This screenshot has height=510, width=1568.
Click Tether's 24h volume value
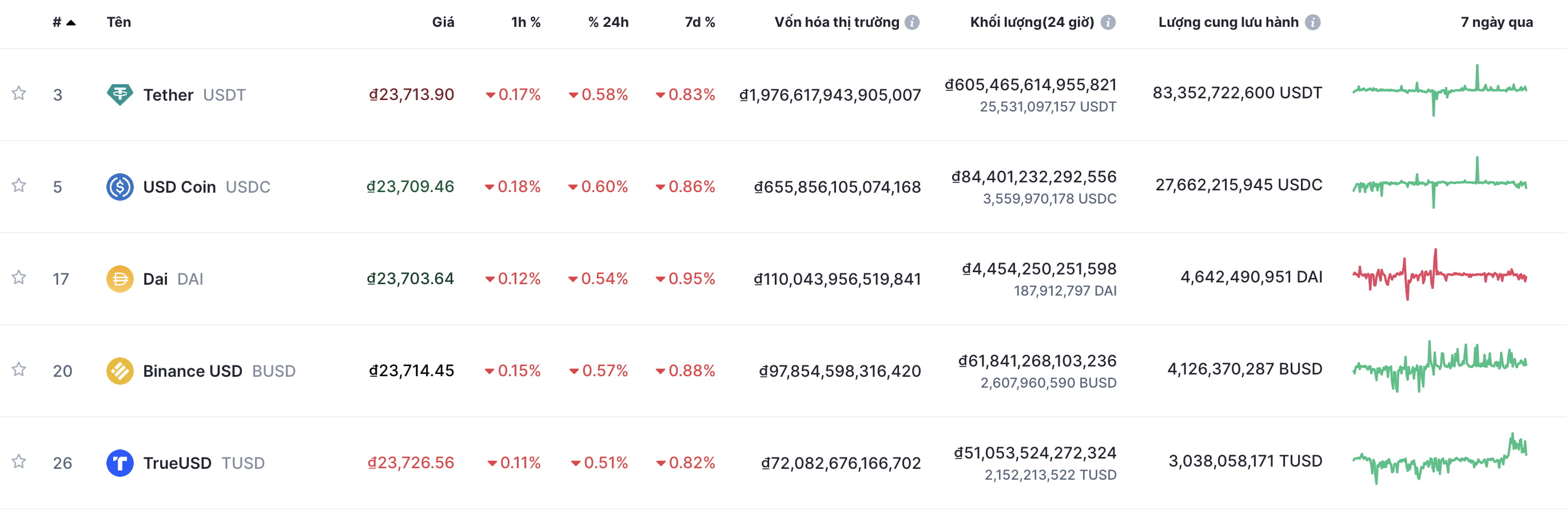coord(1030,85)
